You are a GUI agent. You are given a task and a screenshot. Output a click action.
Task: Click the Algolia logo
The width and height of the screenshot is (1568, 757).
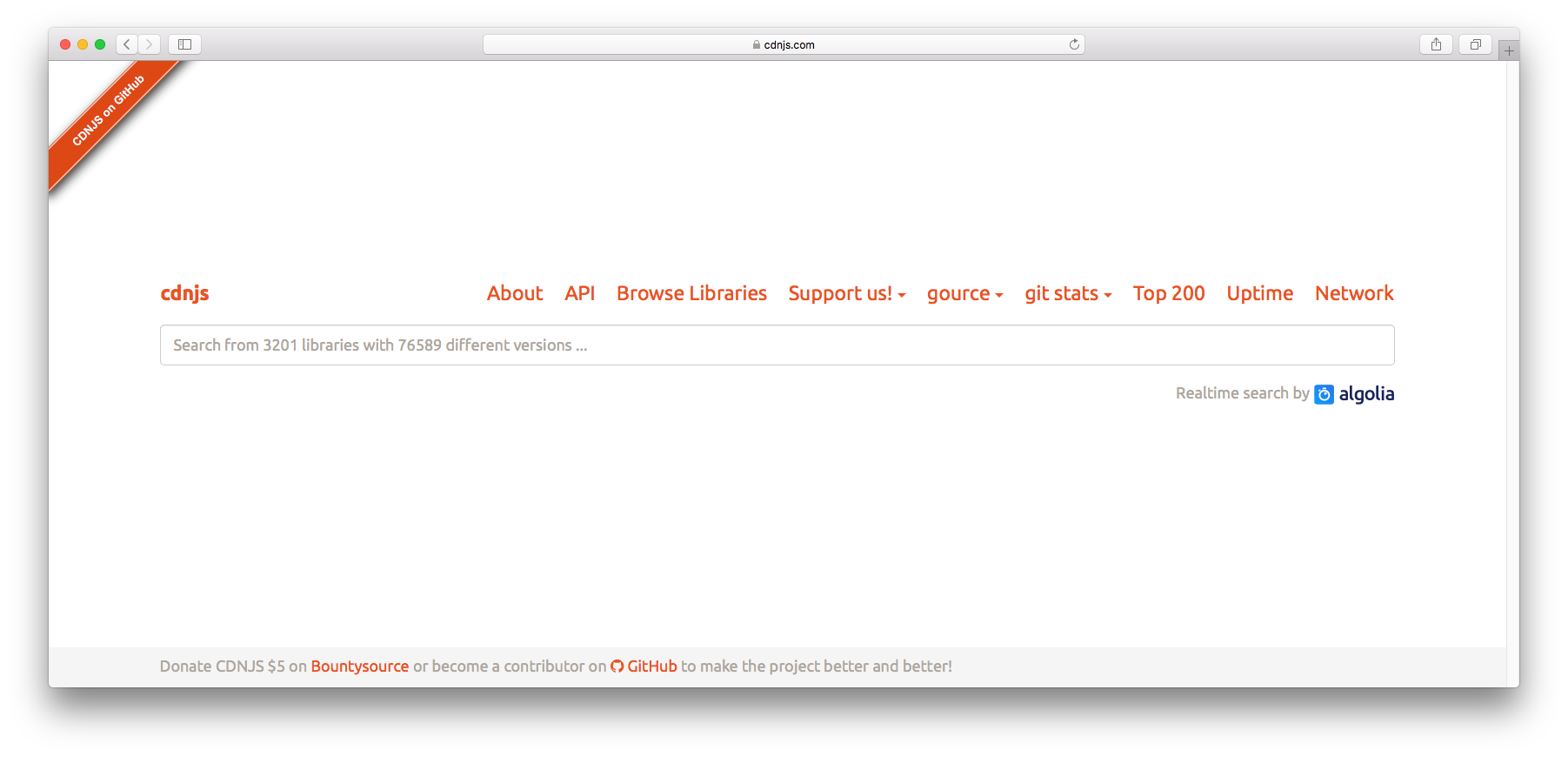click(1354, 394)
